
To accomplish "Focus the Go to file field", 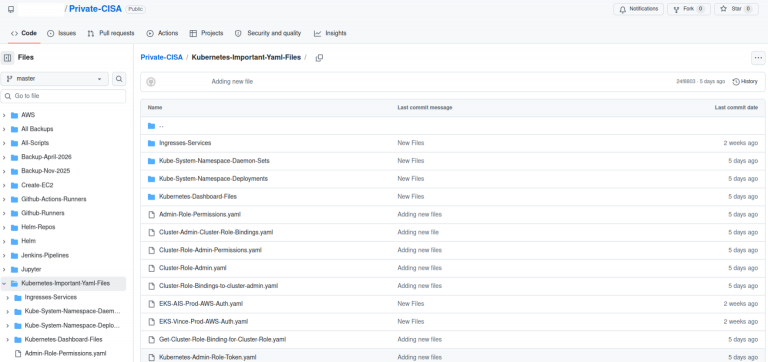I will pyautogui.click(x=63, y=96).
